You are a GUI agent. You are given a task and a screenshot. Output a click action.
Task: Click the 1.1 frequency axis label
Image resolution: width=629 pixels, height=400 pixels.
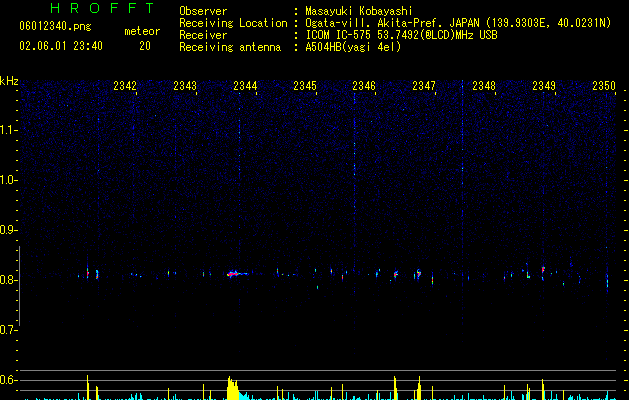tap(8, 130)
